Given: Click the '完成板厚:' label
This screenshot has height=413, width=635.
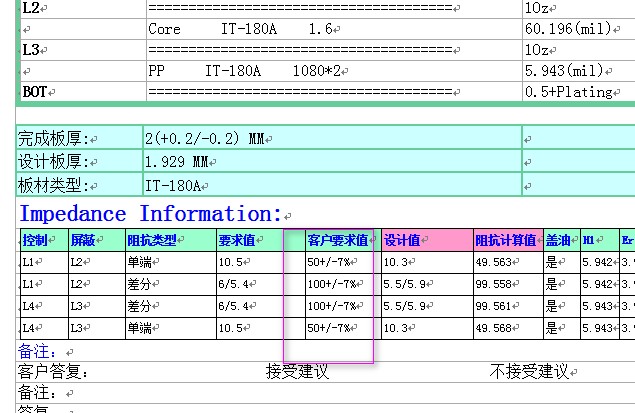Looking at the screenshot, I should (x=53, y=139).
